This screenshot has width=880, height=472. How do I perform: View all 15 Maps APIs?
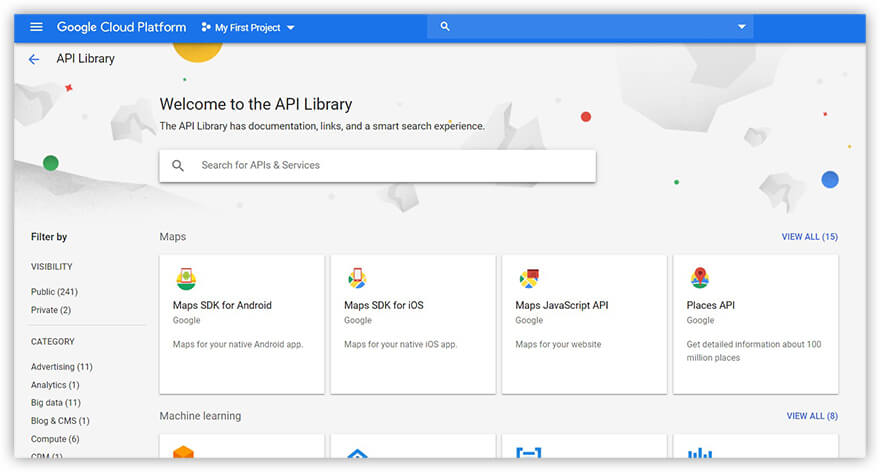click(x=809, y=237)
